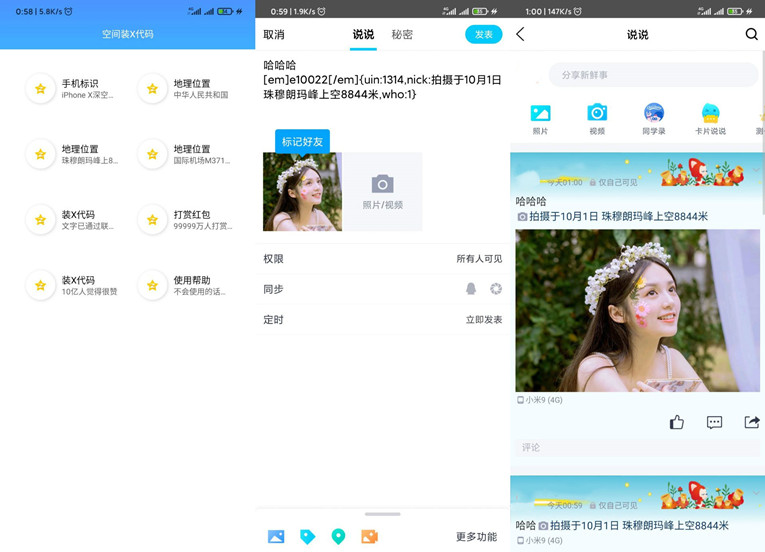
Task: Tap the green location pin icon
Action: [x=338, y=537]
